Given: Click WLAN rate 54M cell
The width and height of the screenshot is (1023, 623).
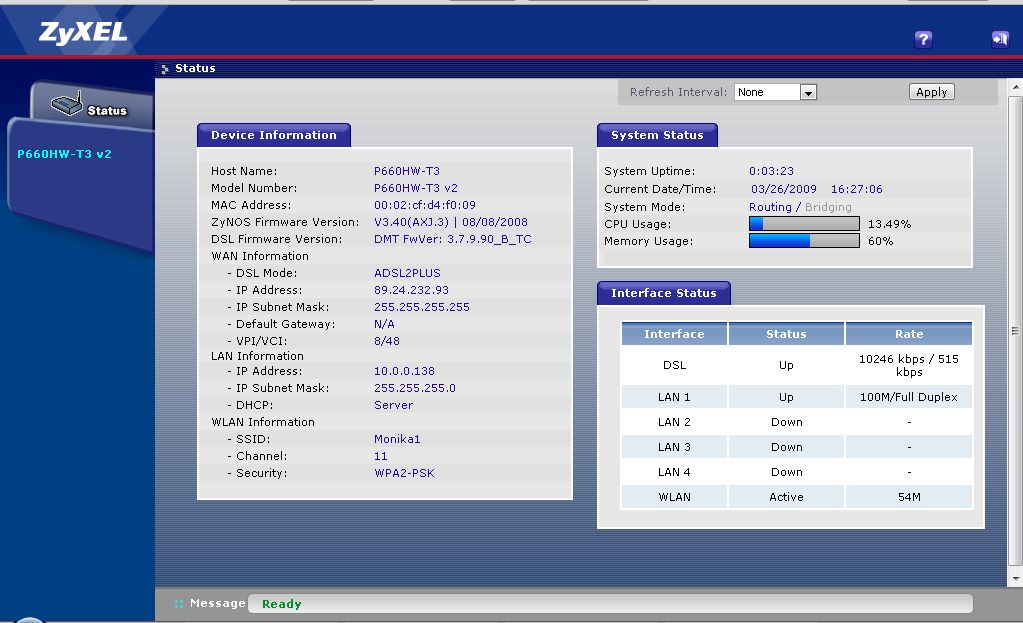Looking at the screenshot, I should coord(909,497).
